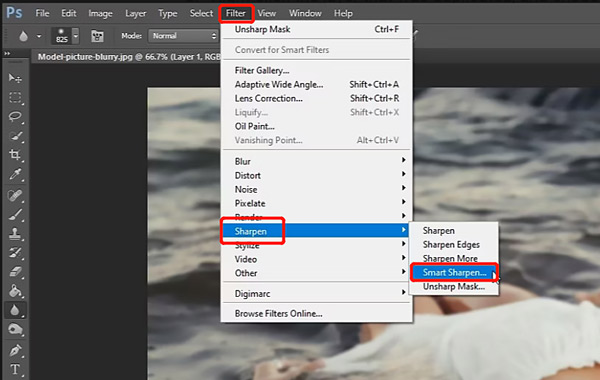Viewport: 600px width, 380px height.
Task: Select the Lasso tool
Action: 15,116
